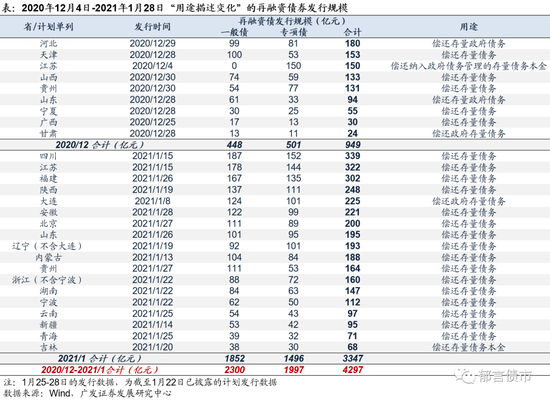Select the 宁夏 row name
The width and height of the screenshot is (550, 400).
(x=48, y=111)
